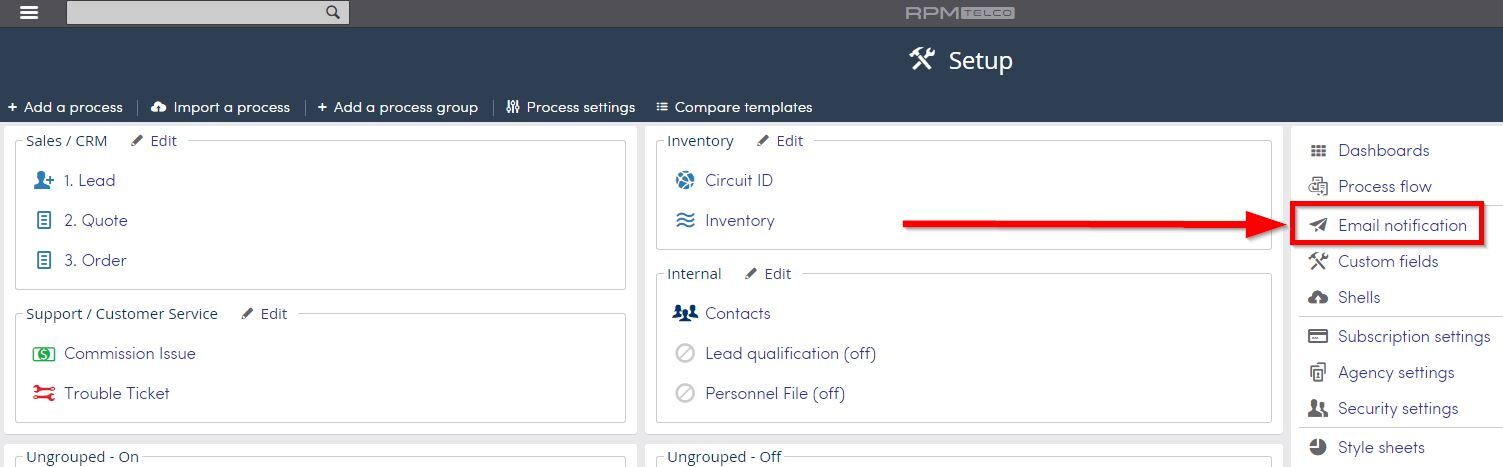This screenshot has height=467, width=1503.
Task: Click the Shells cloud icon
Action: [1318, 297]
